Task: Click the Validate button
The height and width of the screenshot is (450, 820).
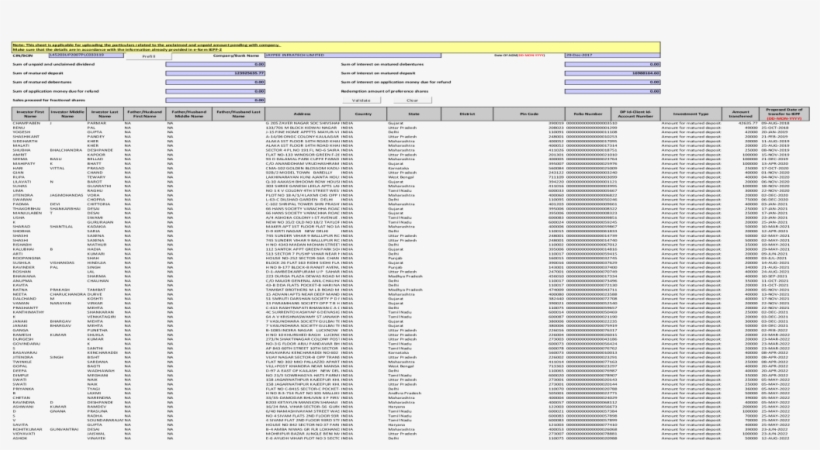Action: [x=361, y=100]
